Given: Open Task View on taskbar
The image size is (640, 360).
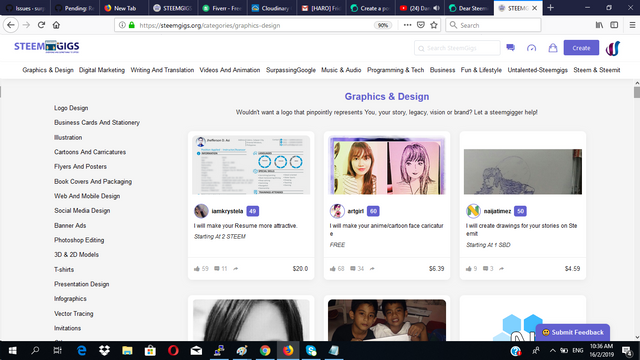Looking at the screenshot, I should pyautogui.click(x=58, y=351).
